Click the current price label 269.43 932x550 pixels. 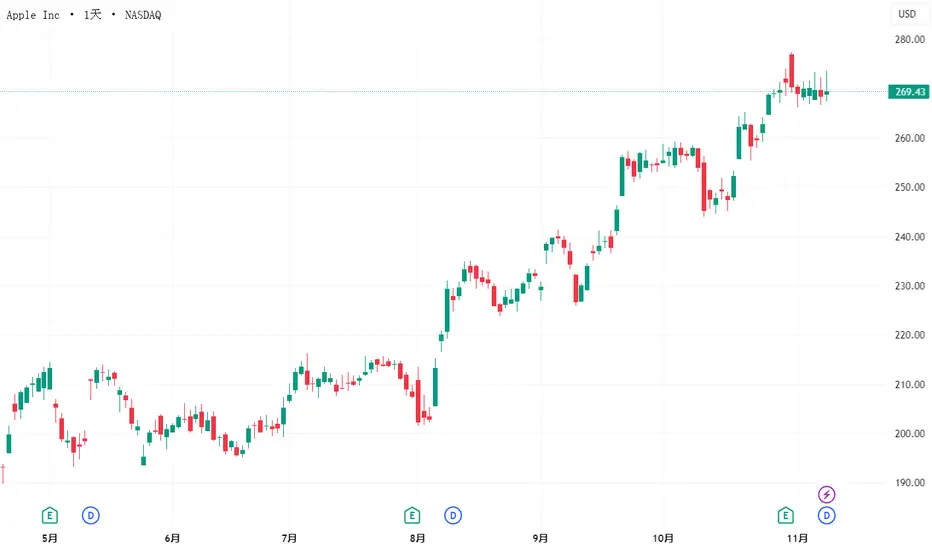click(x=907, y=92)
